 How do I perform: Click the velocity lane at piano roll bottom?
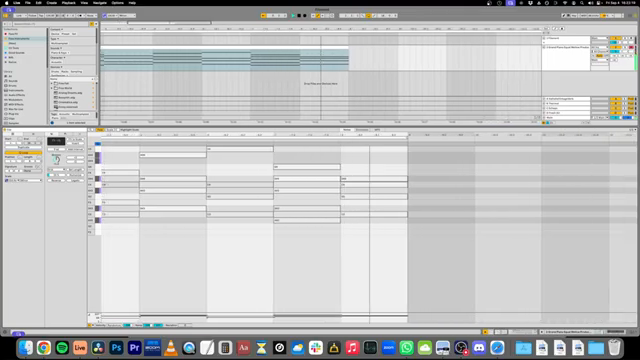click(x=254, y=318)
